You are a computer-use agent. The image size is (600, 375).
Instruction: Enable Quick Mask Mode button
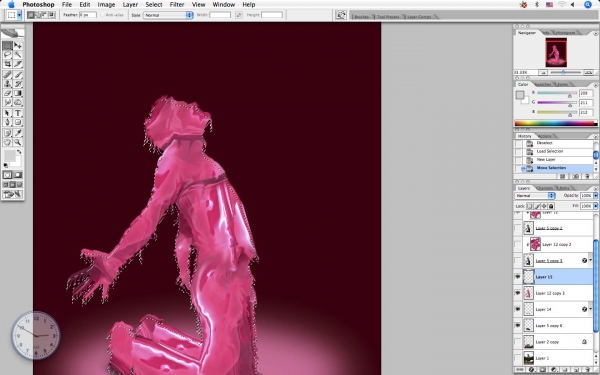coord(18,175)
